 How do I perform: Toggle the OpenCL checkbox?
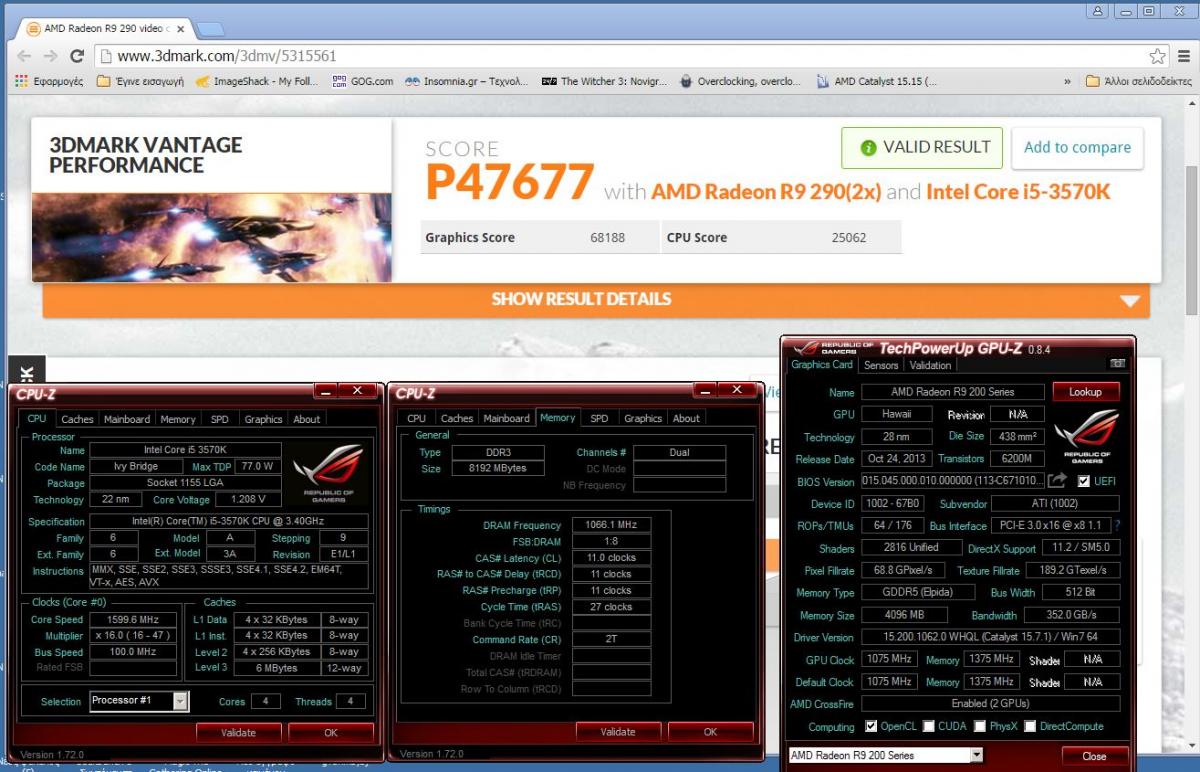point(870,726)
